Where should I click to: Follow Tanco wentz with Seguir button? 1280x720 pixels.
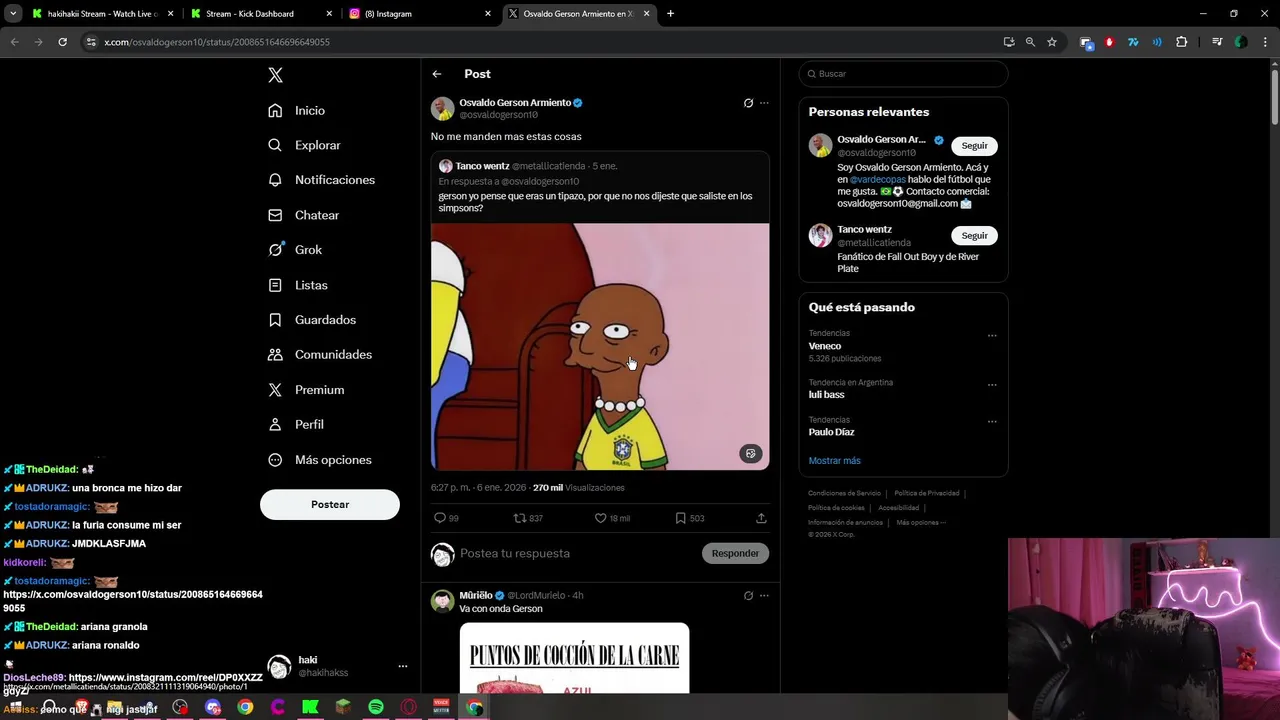[x=974, y=236]
